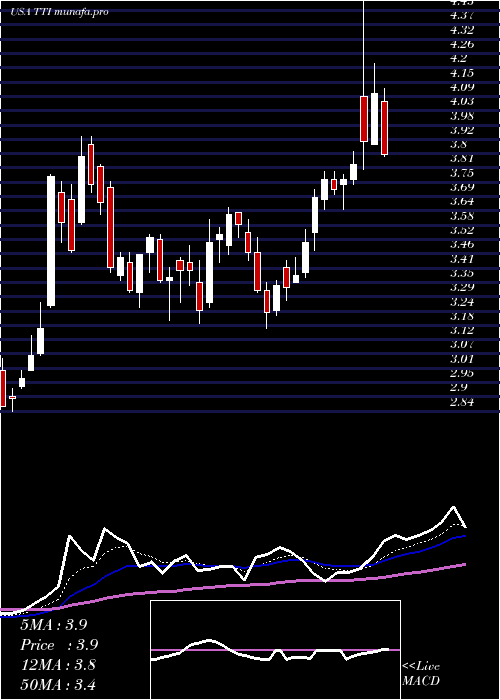Select the 2.9 price axis label

tap(460, 388)
